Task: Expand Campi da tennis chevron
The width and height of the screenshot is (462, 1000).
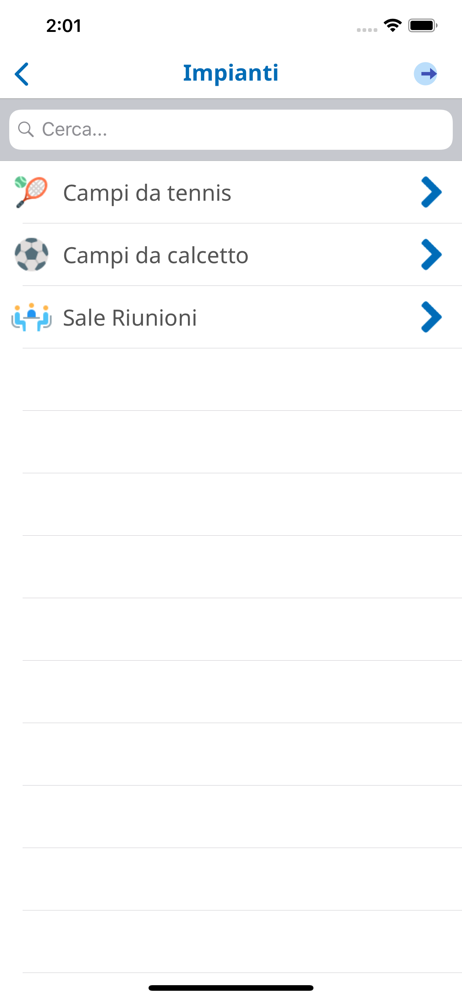Action: point(431,193)
